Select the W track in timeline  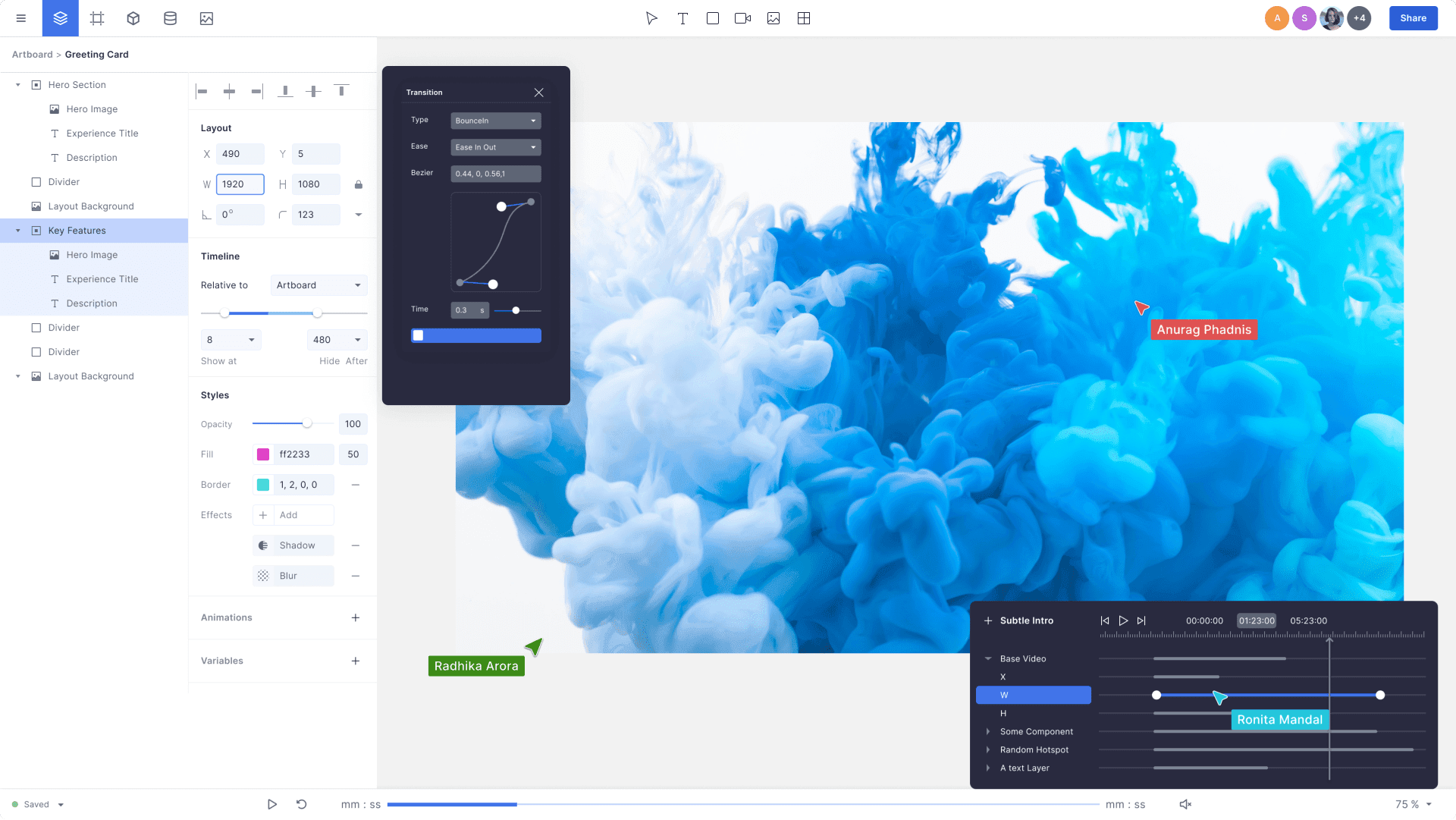[x=1033, y=695]
